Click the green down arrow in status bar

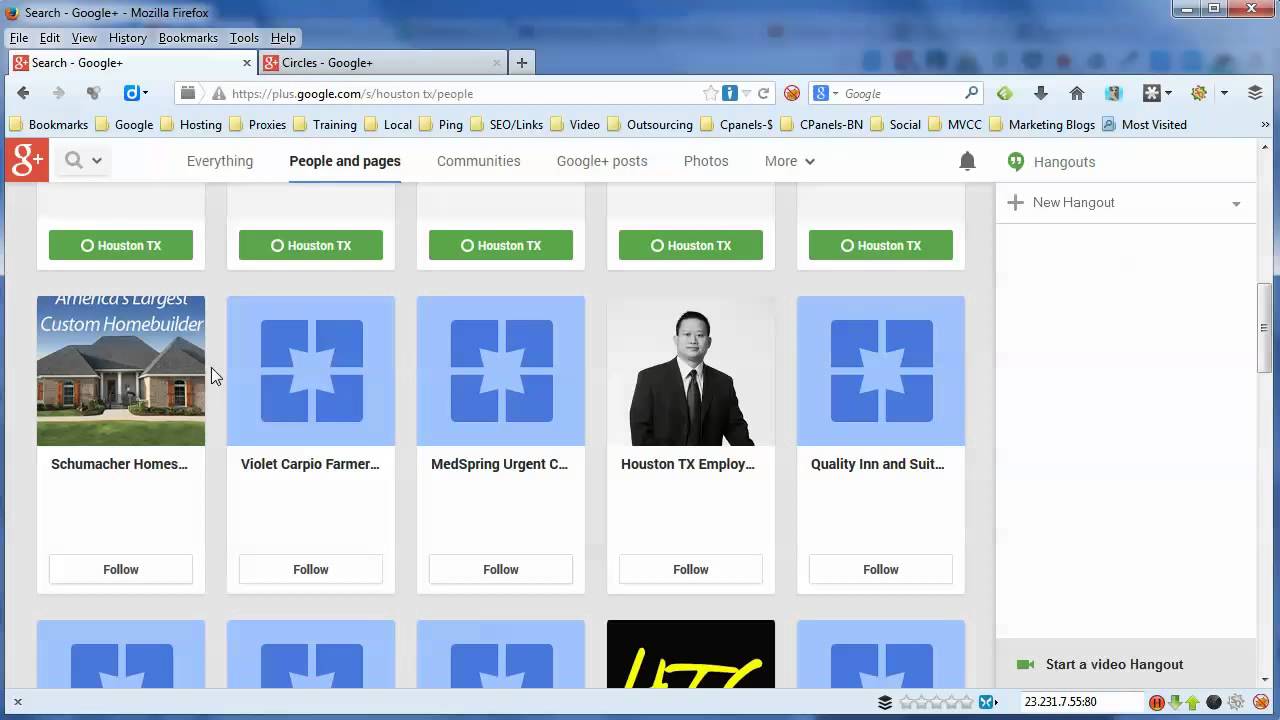[1175, 702]
